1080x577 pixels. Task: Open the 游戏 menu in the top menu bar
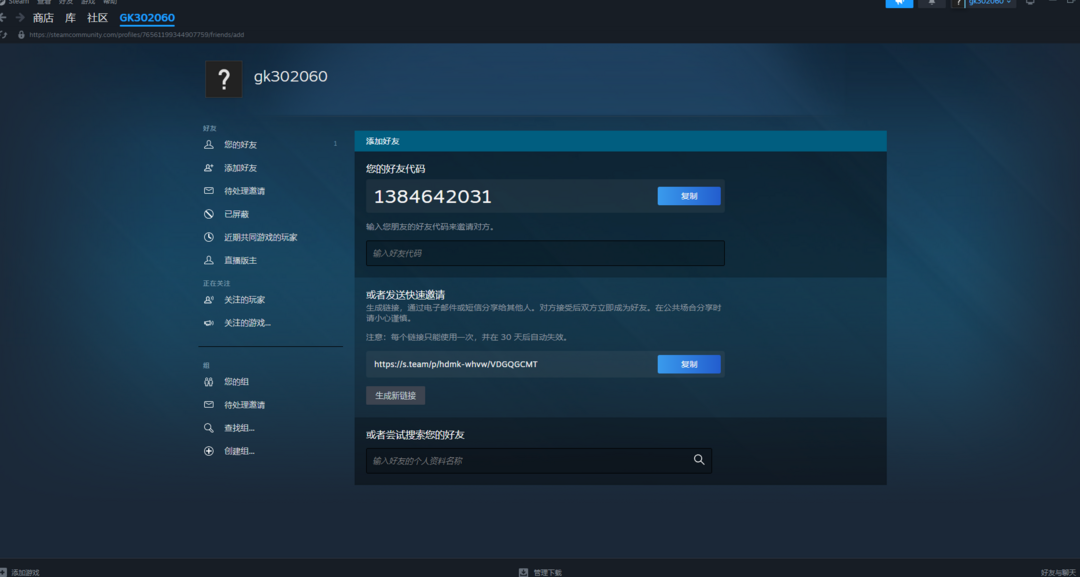88,2
